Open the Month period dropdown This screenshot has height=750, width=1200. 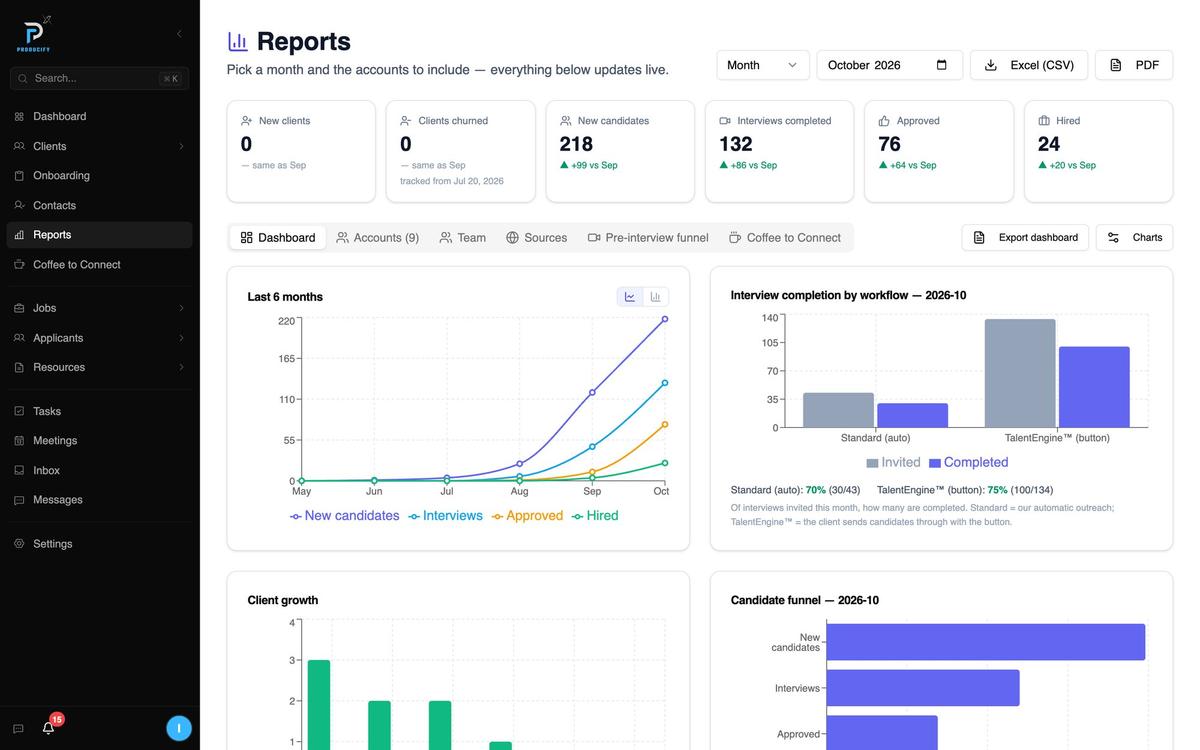(x=763, y=65)
